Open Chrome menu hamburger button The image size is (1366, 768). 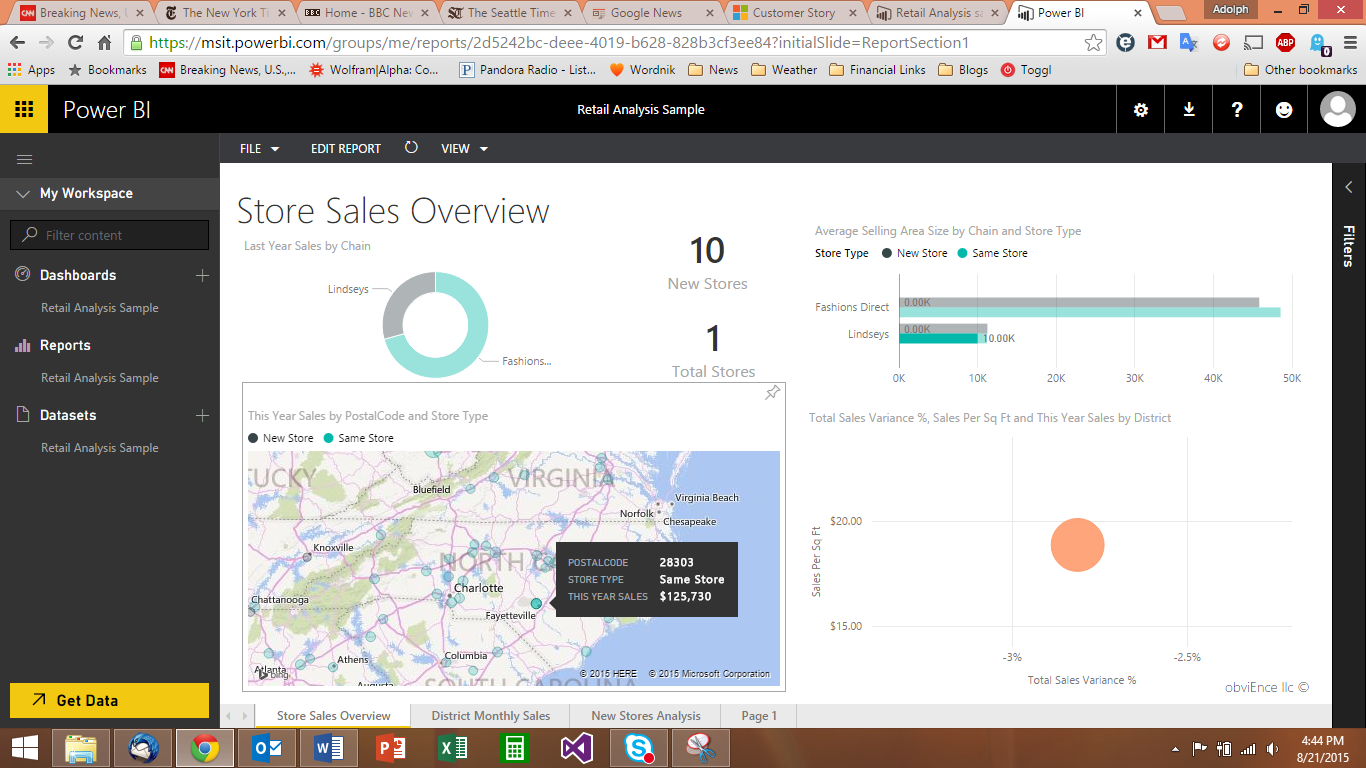(x=1349, y=43)
